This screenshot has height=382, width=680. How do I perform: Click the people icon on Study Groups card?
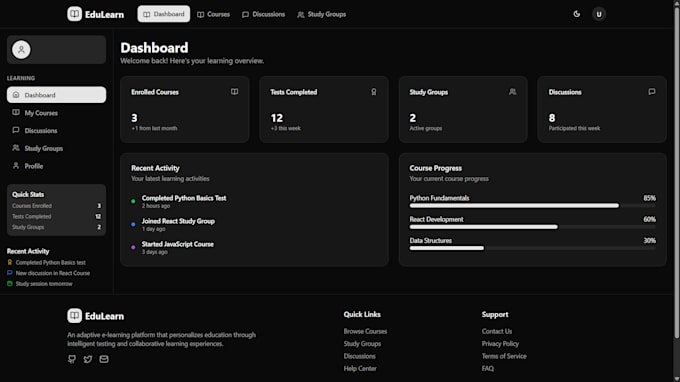(513, 91)
